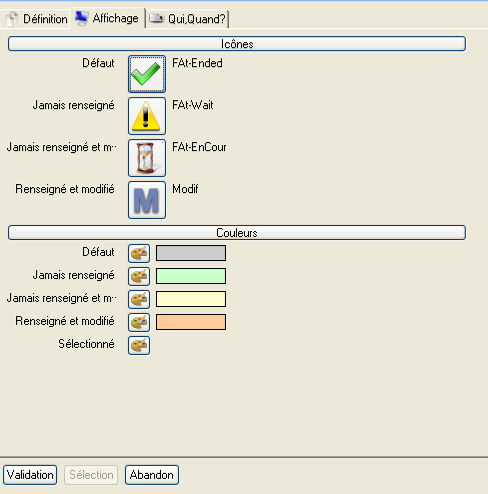Open palette picker for Renseigné et modifié color
The image size is (488, 494).
139,322
